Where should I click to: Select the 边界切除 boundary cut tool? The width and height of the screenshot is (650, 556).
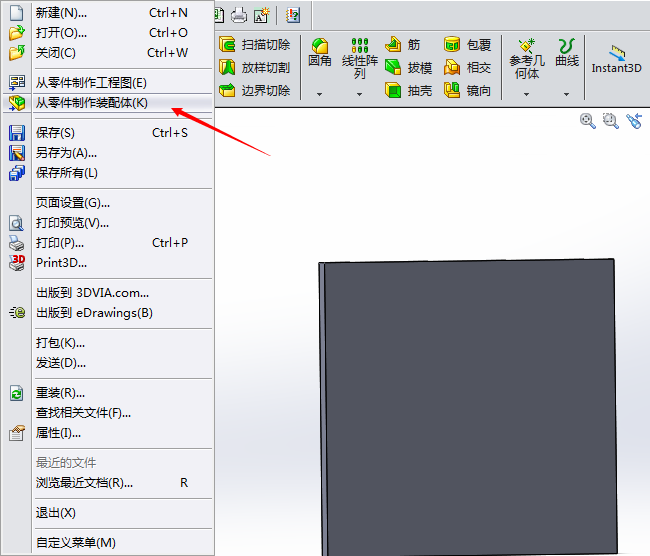coord(255,90)
